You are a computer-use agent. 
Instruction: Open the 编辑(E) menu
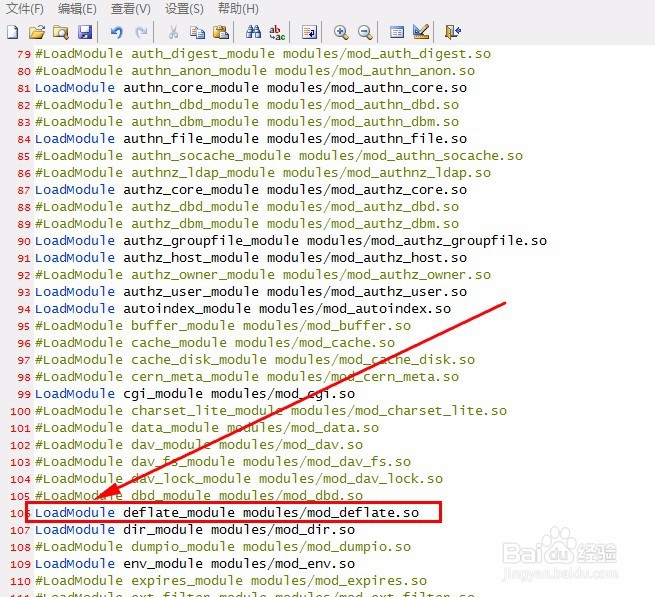[77, 8]
